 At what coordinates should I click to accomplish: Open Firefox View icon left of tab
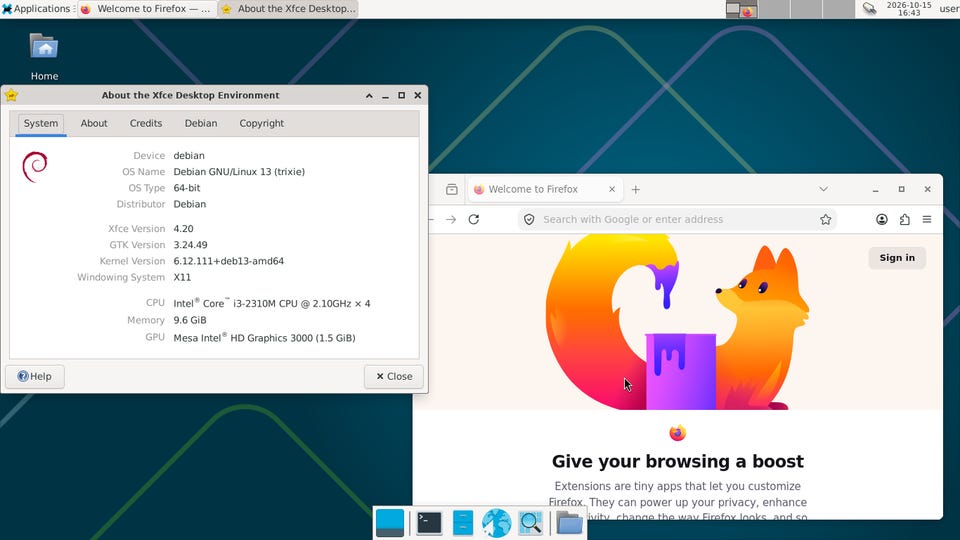coord(452,189)
